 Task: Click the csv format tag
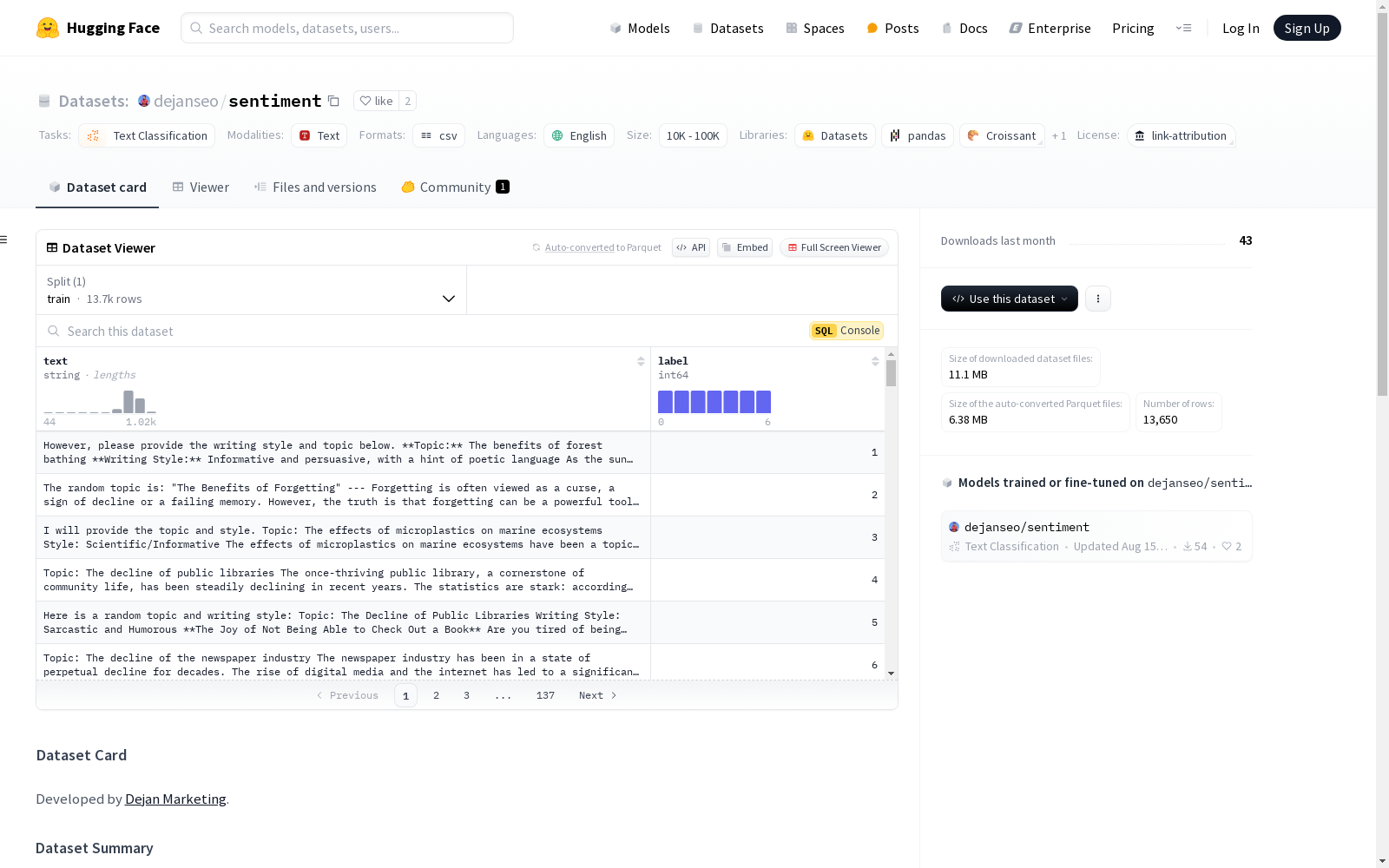click(x=438, y=135)
